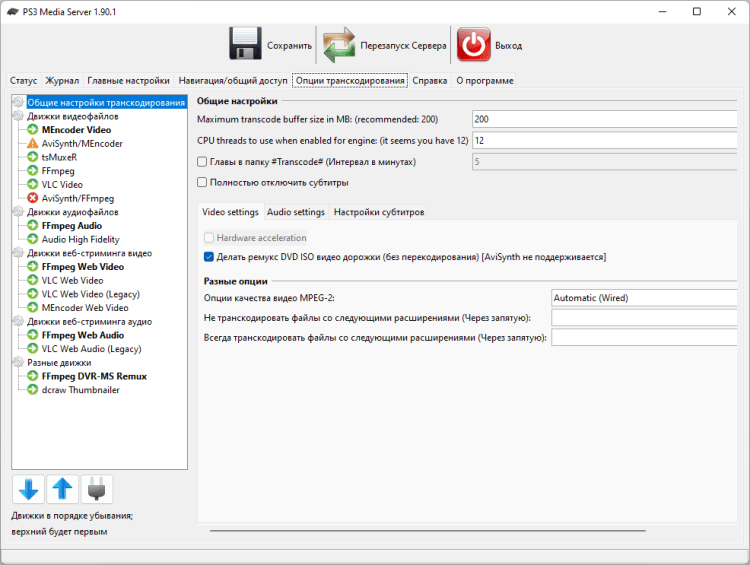Image resolution: width=750 pixels, height=565 pixels.
Task: Switch to the Журнал tab
Action: click(62, 80)
